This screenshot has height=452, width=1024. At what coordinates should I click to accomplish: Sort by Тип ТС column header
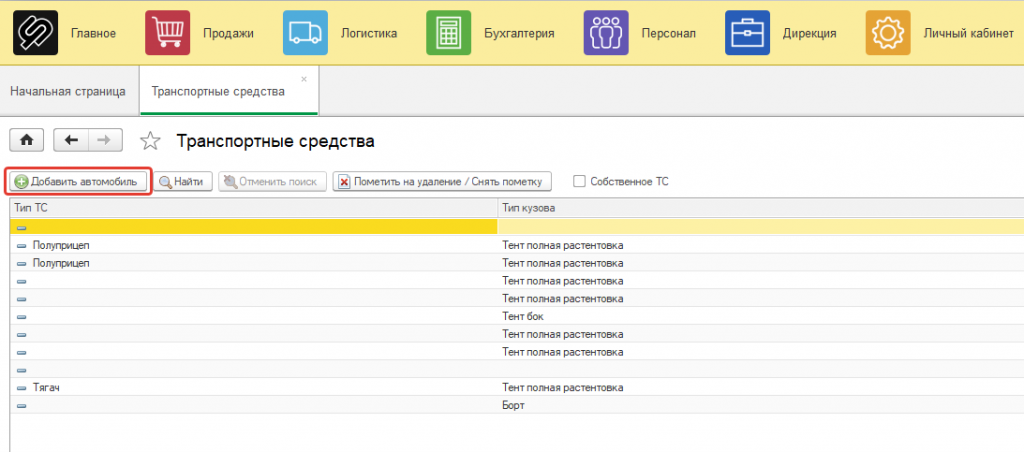(253, 208)
